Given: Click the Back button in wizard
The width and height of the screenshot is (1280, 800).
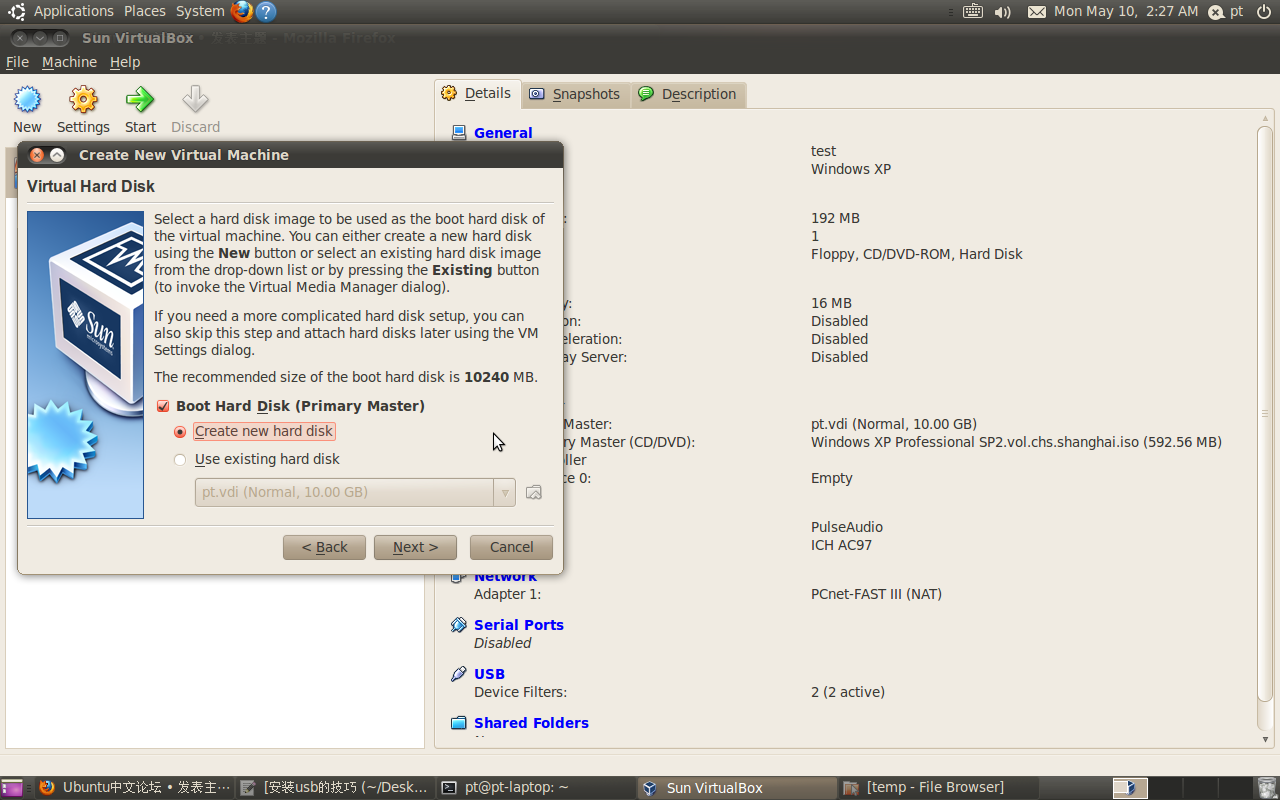Looking at the screenshot, I should click(x=324, y=547).
